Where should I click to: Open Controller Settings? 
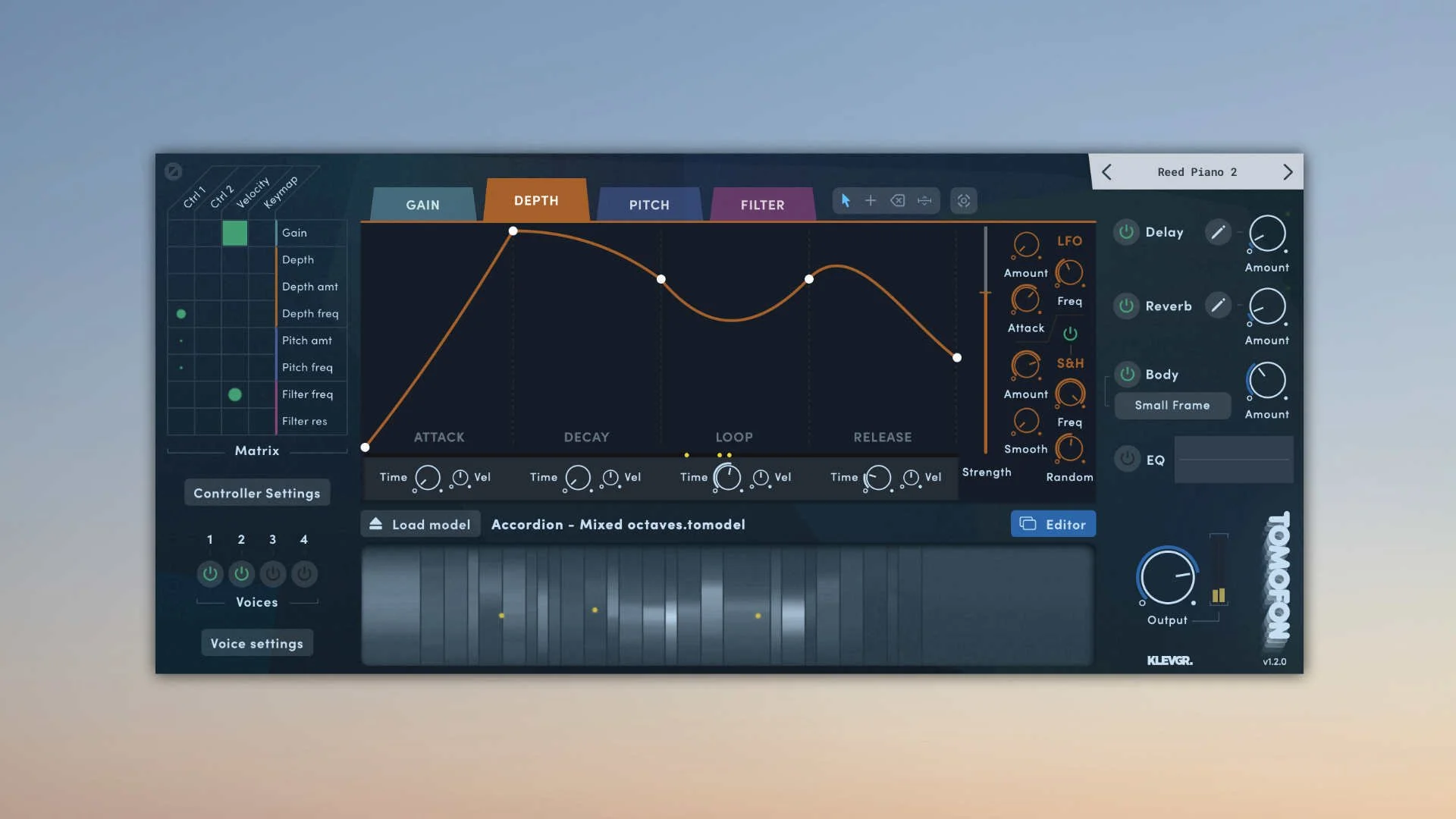tap(256, 493)
